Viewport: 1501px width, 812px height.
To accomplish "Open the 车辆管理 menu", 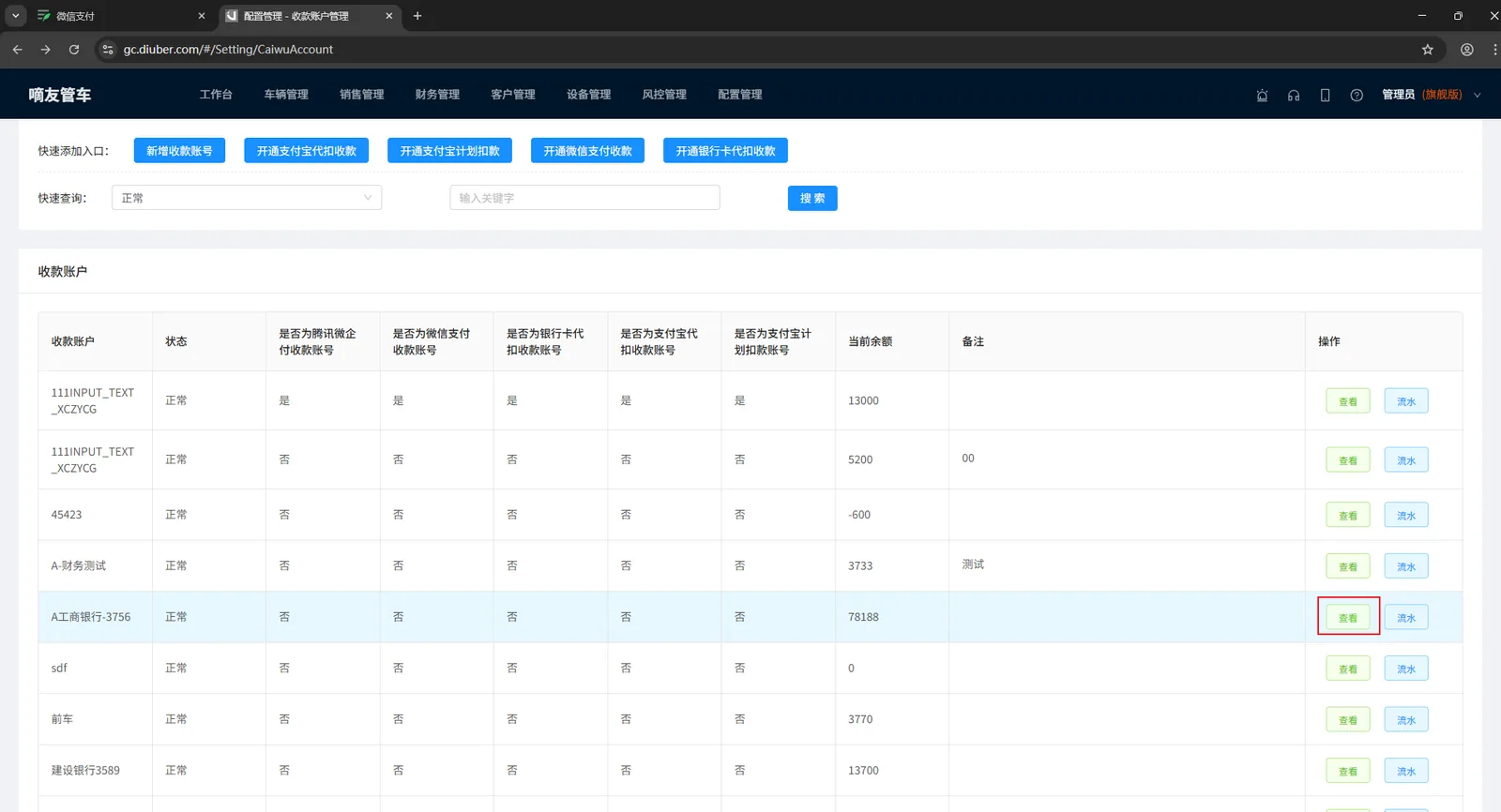I will coord(286,95).
